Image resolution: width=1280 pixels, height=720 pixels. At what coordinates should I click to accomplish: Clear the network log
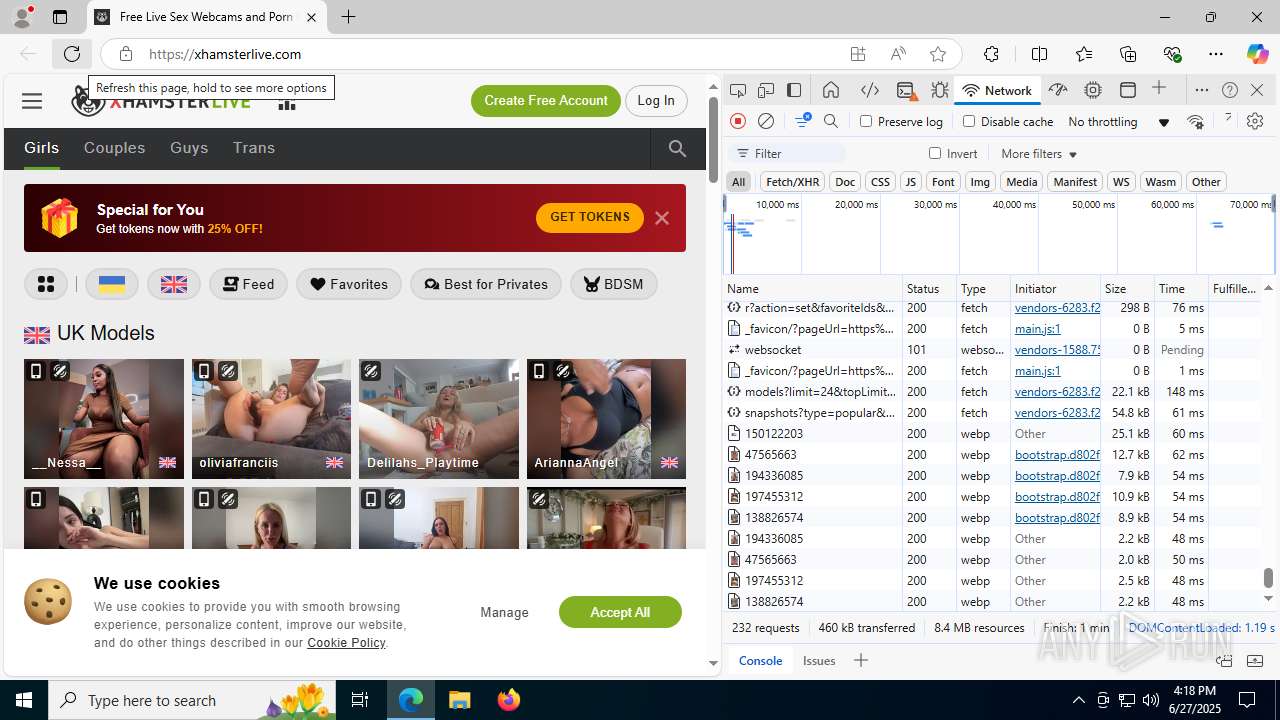(x=766, y=121)
